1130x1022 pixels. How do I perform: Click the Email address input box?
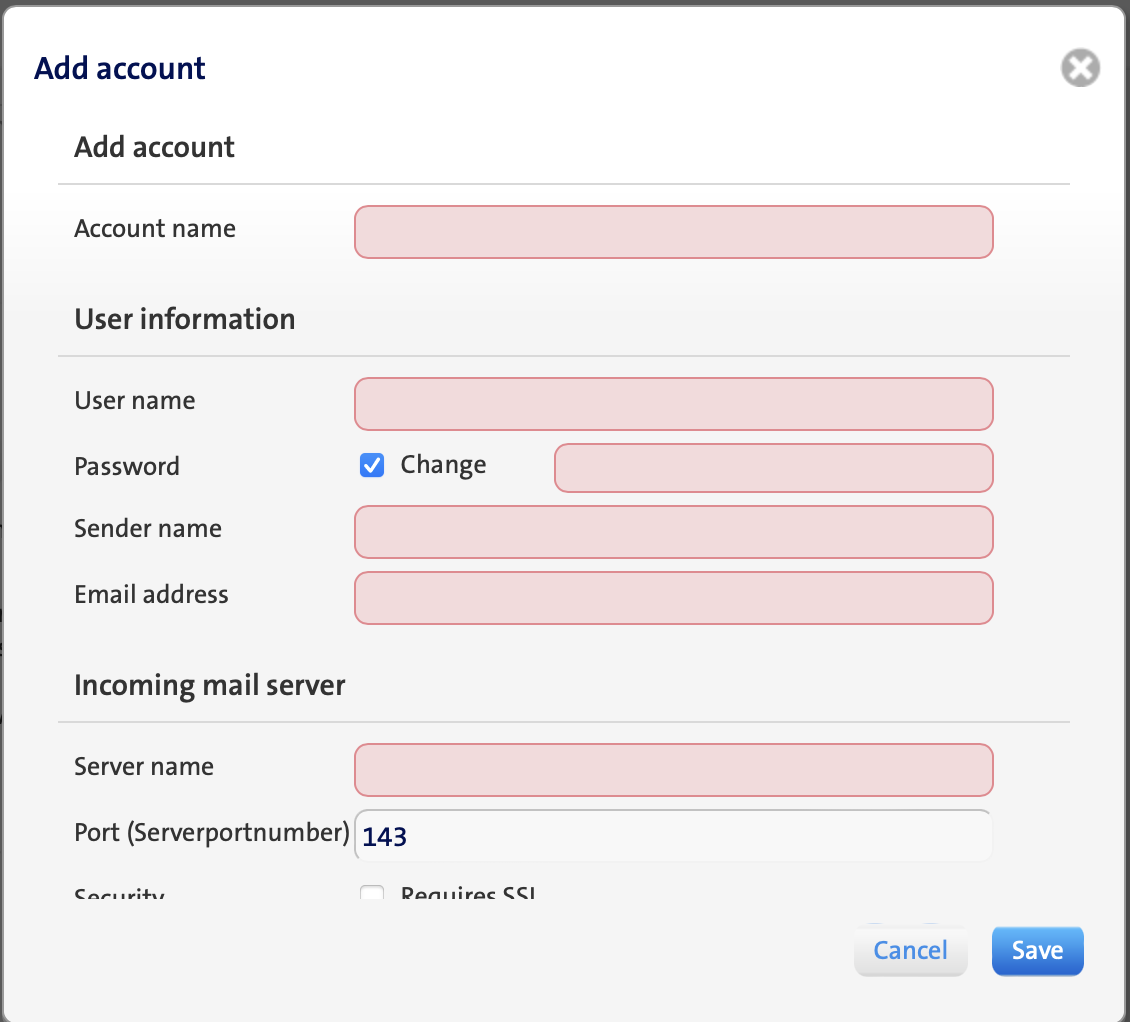pos(673,598)
